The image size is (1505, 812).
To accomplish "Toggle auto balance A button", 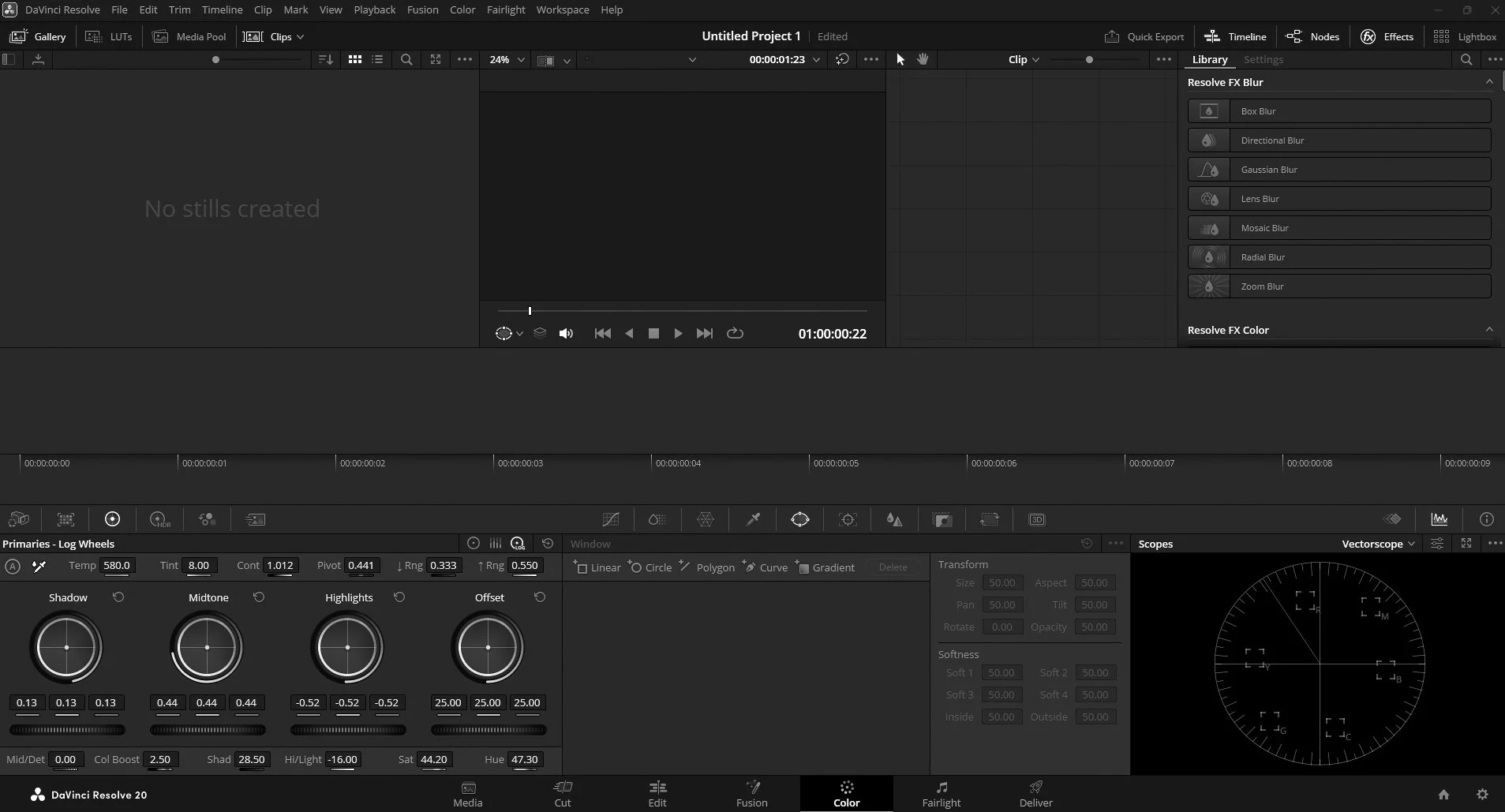I will [12, 566].
